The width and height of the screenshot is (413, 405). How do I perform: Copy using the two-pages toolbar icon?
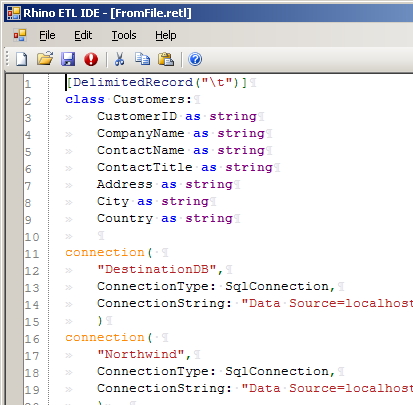pos(143,59)
